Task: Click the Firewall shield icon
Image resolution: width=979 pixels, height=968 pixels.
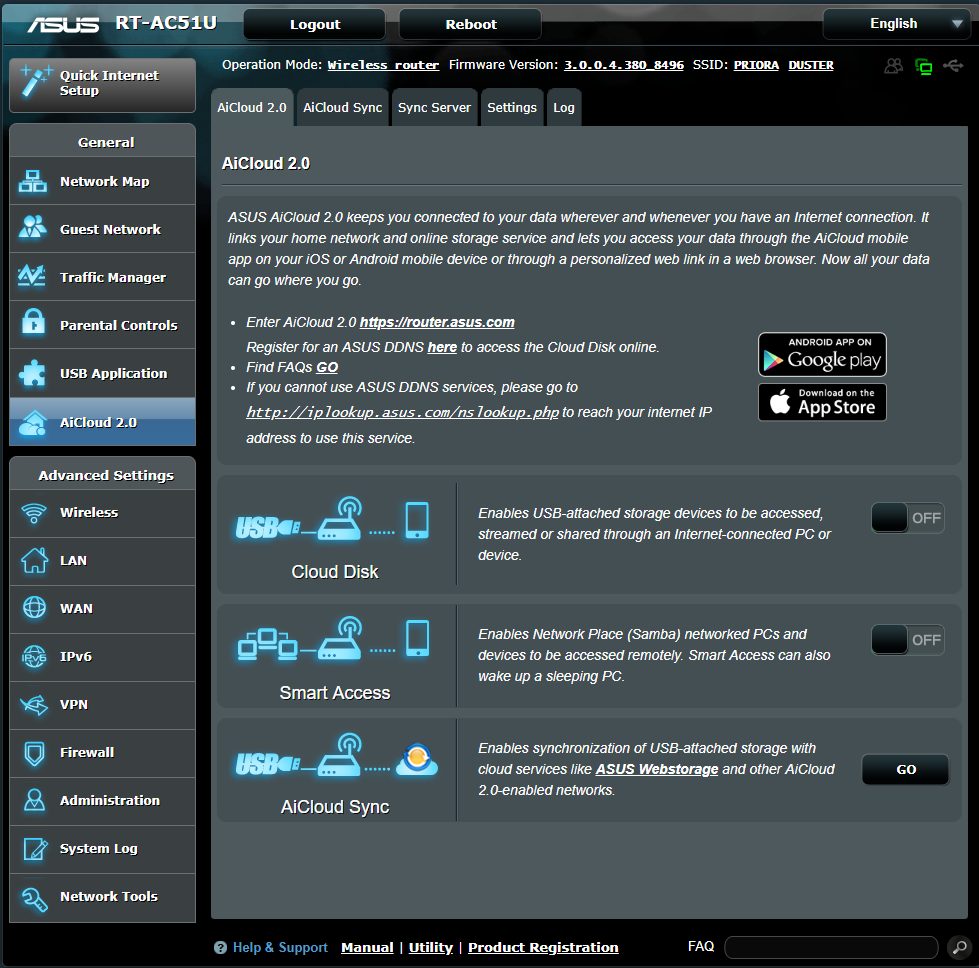Action: coord(34,753)
